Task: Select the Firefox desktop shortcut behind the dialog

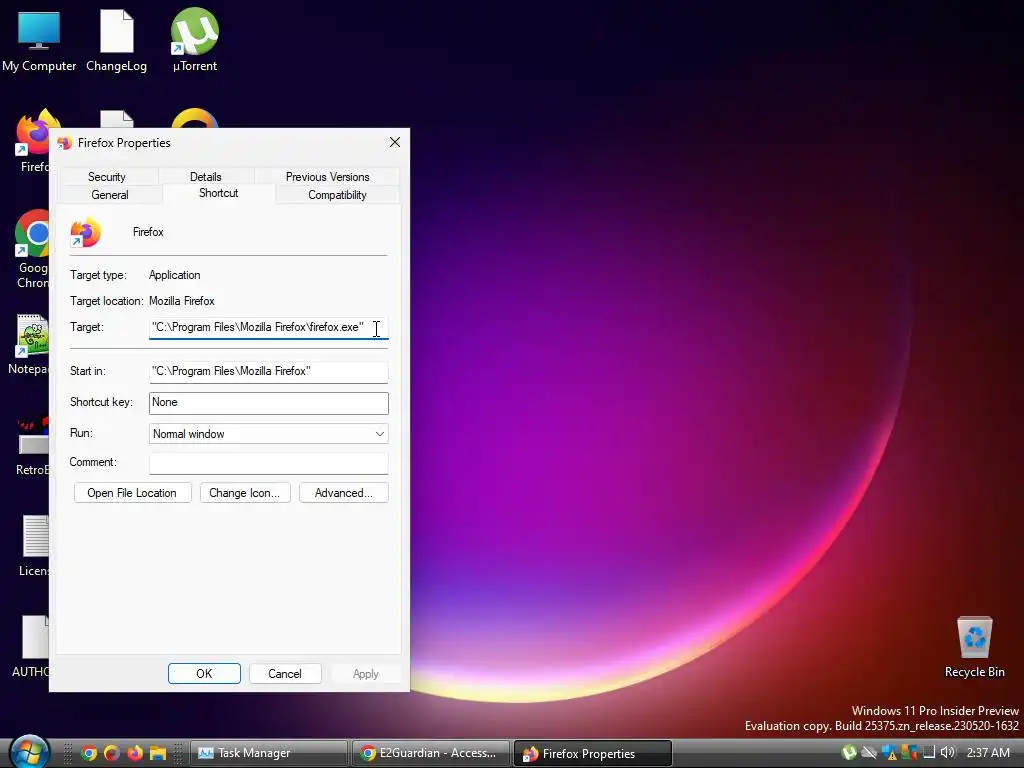Action: click(34, 140)
